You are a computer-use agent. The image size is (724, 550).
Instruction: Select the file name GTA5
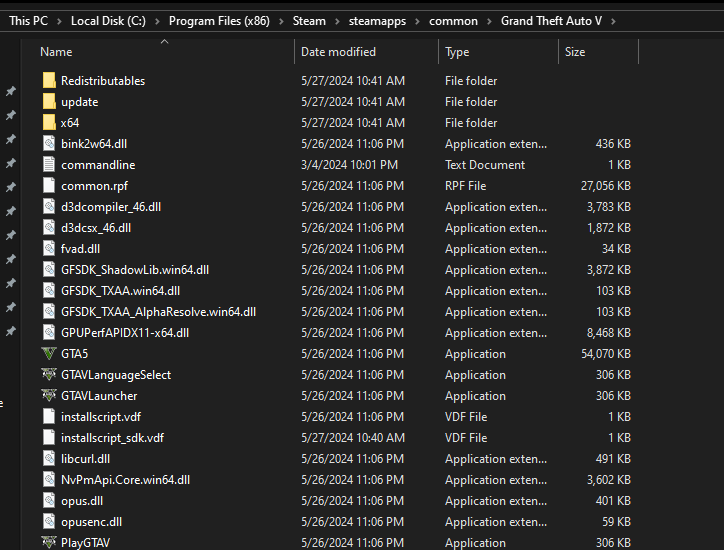click(74, 354)
